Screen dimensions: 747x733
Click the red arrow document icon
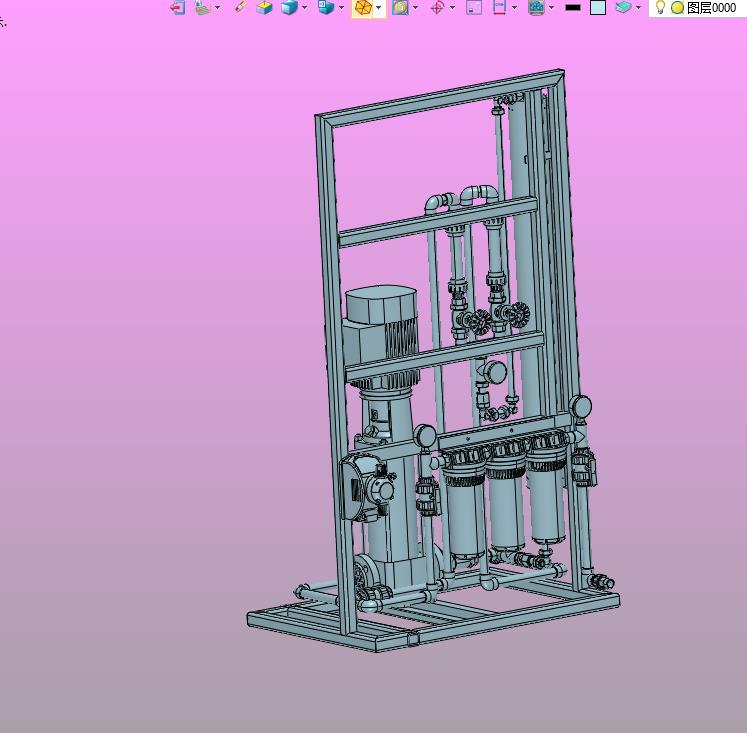178,7
